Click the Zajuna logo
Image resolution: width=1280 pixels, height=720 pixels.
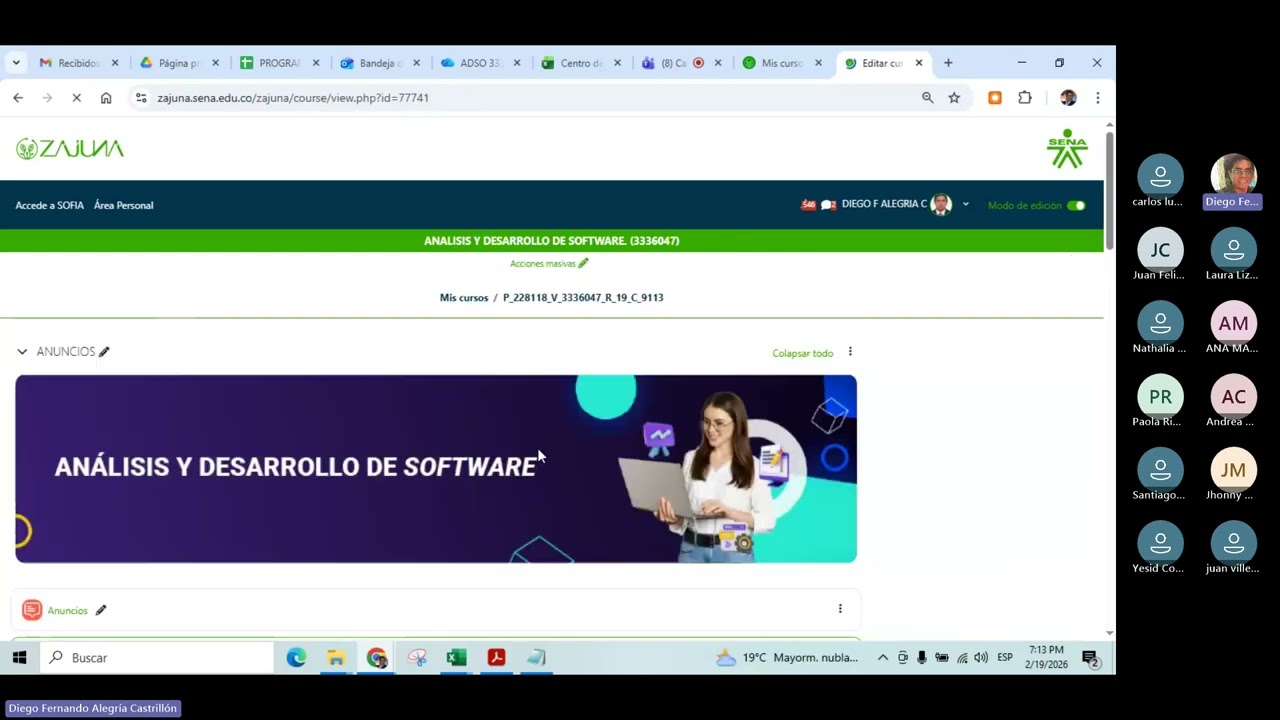pyautogui.click(x=70, y=149)
